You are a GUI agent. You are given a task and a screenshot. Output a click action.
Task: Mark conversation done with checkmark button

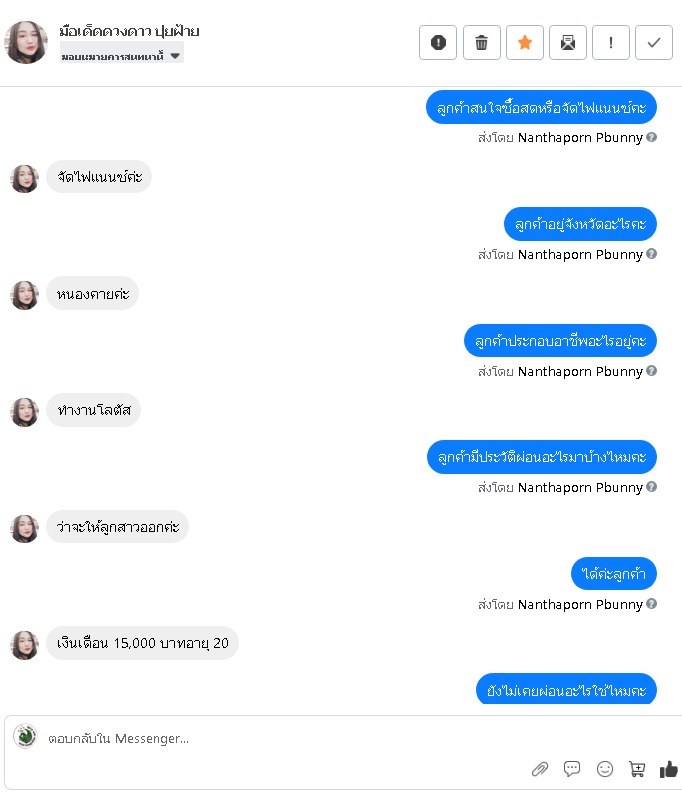pyautogui.click(x=654, y=42)
